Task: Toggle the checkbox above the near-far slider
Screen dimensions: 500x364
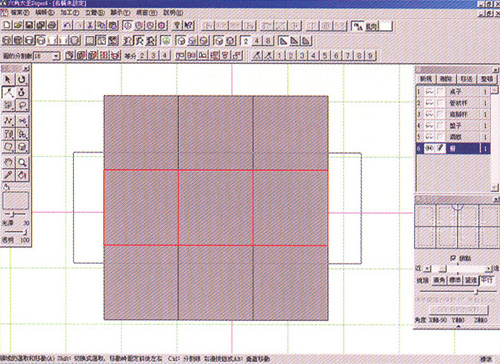Action: [x=453, y=258]
